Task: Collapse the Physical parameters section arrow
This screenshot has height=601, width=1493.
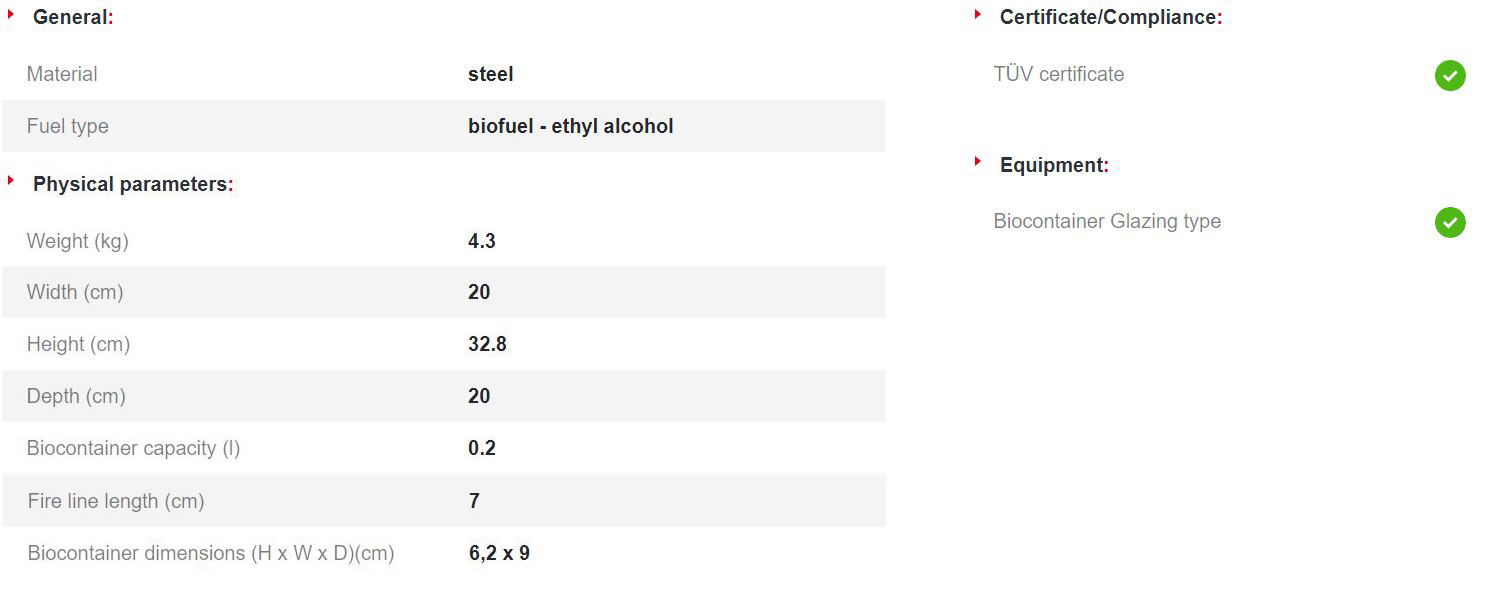Action: 11,181
